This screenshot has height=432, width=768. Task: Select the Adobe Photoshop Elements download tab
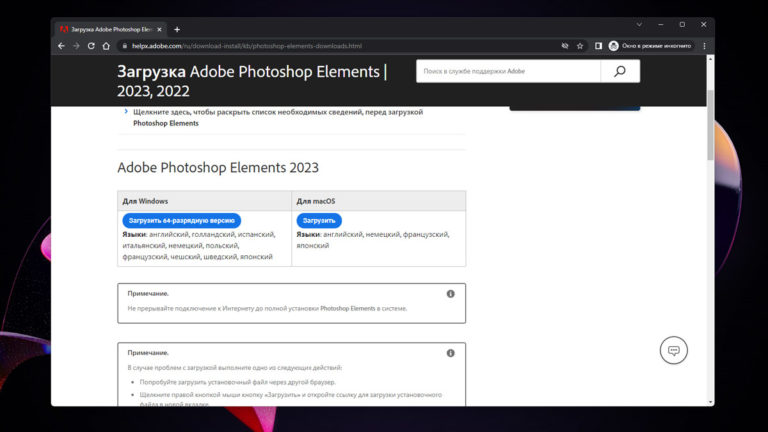point(111,29)
